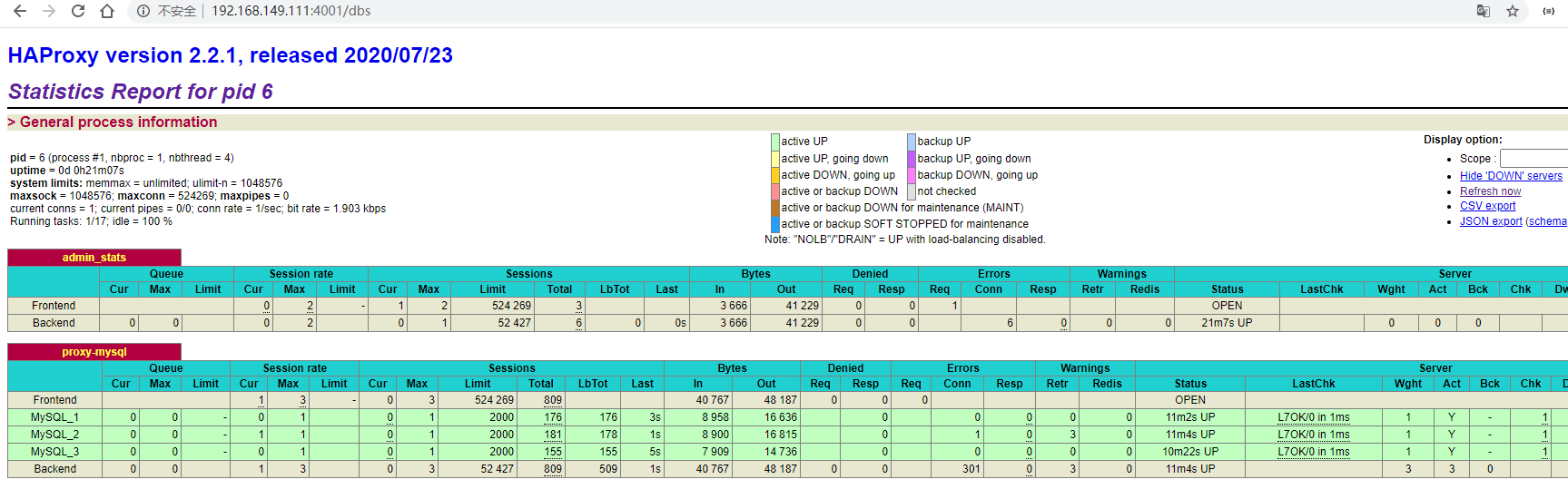This screenshot has width=1568, height=489.
Task: Click 'LbTot' column header in proxy-mysql table
Action: click(x=593, y=384)
